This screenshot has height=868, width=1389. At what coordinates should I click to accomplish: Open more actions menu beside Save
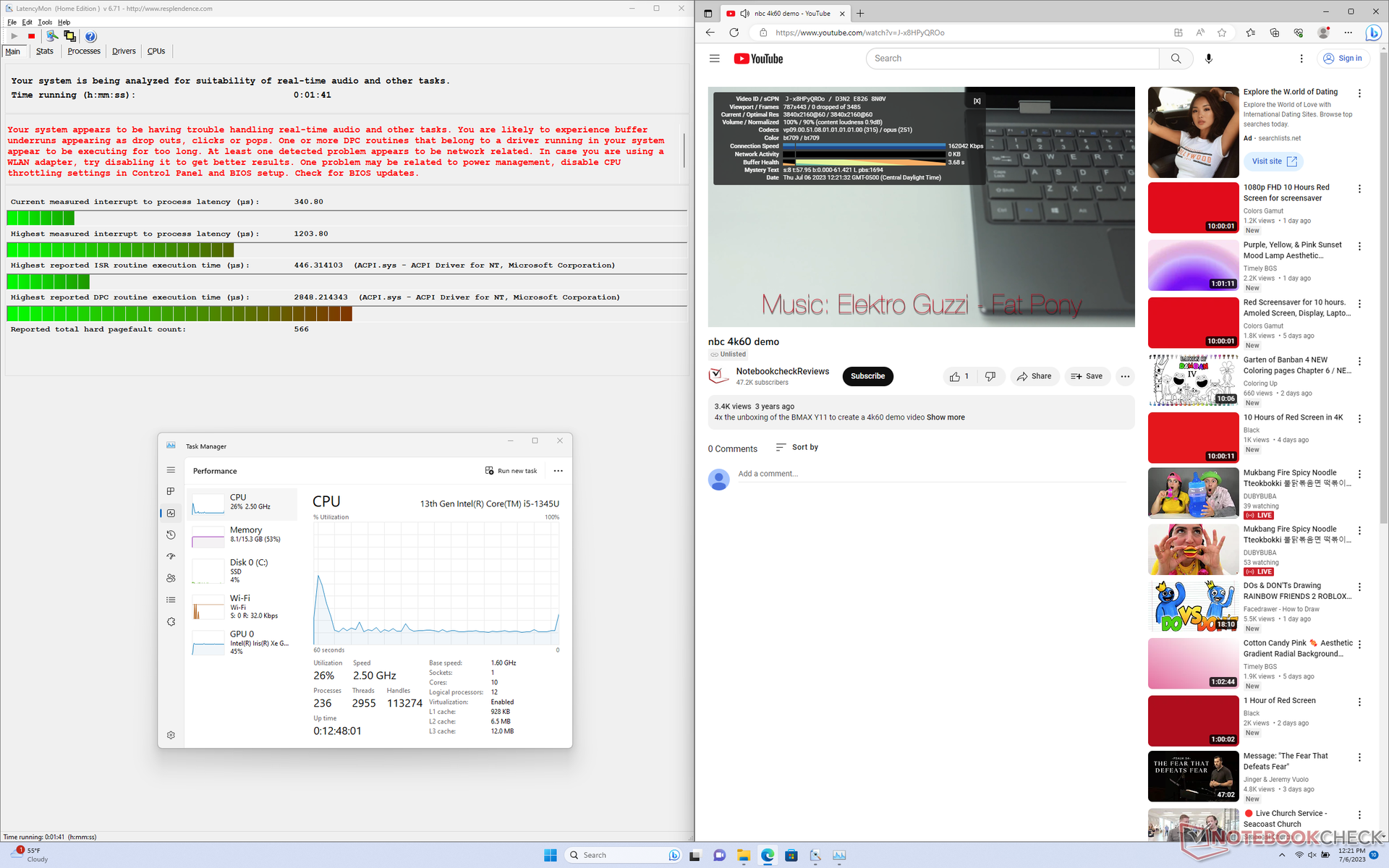point(1124,376)
